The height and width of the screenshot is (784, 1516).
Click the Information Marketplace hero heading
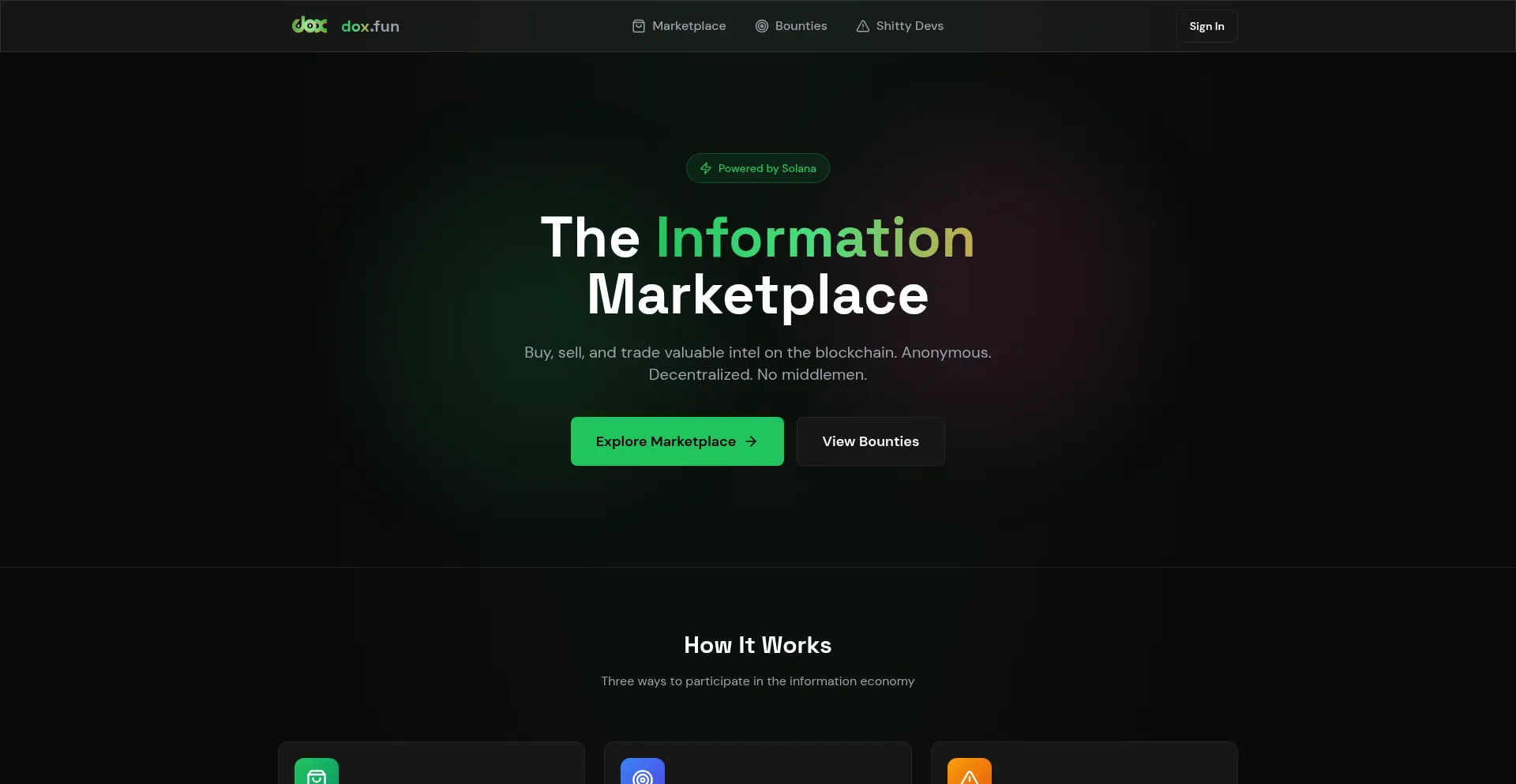point(757,265)
